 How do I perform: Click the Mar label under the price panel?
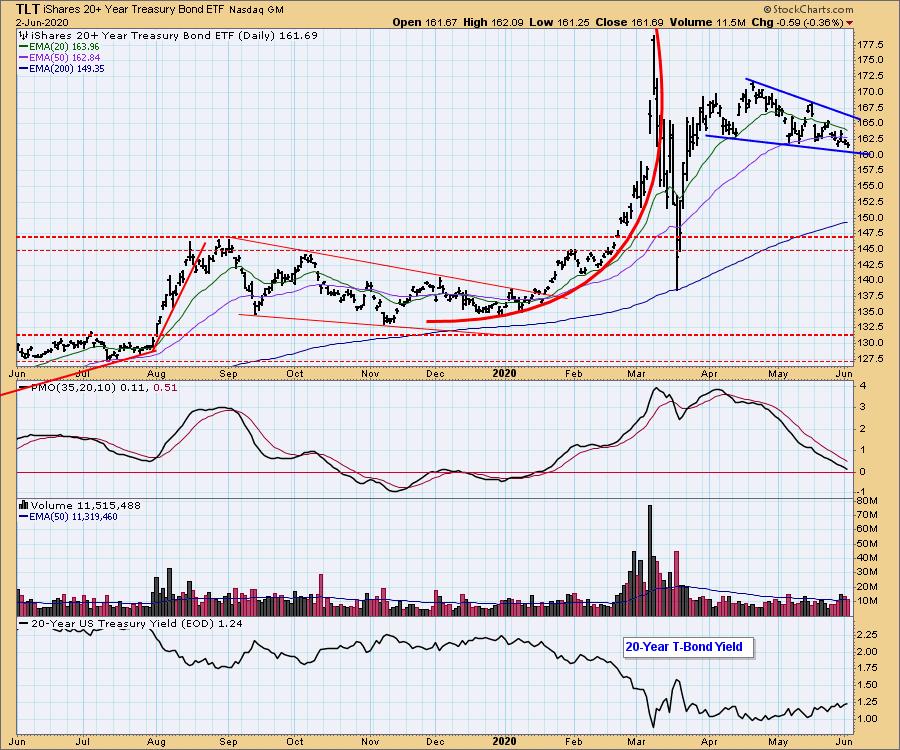tap(637, 374)
